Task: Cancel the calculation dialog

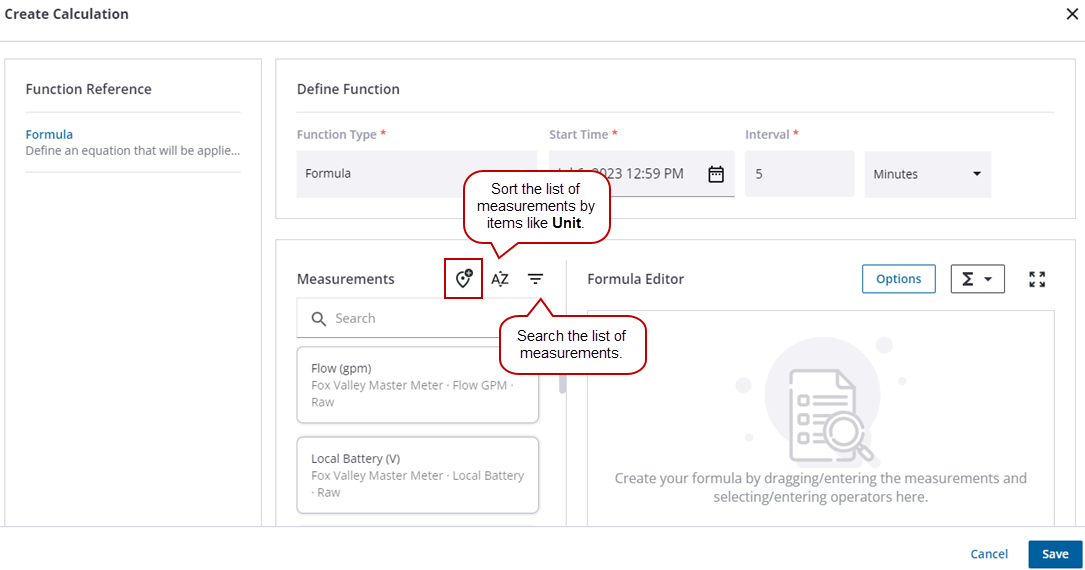Action: 989,554
